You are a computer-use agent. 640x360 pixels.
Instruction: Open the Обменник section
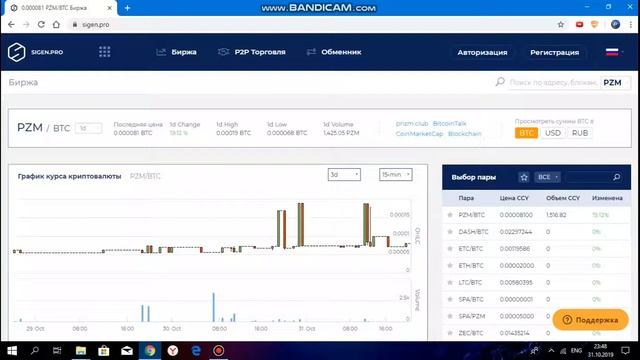pyautogui.click(x=334, y=52)
